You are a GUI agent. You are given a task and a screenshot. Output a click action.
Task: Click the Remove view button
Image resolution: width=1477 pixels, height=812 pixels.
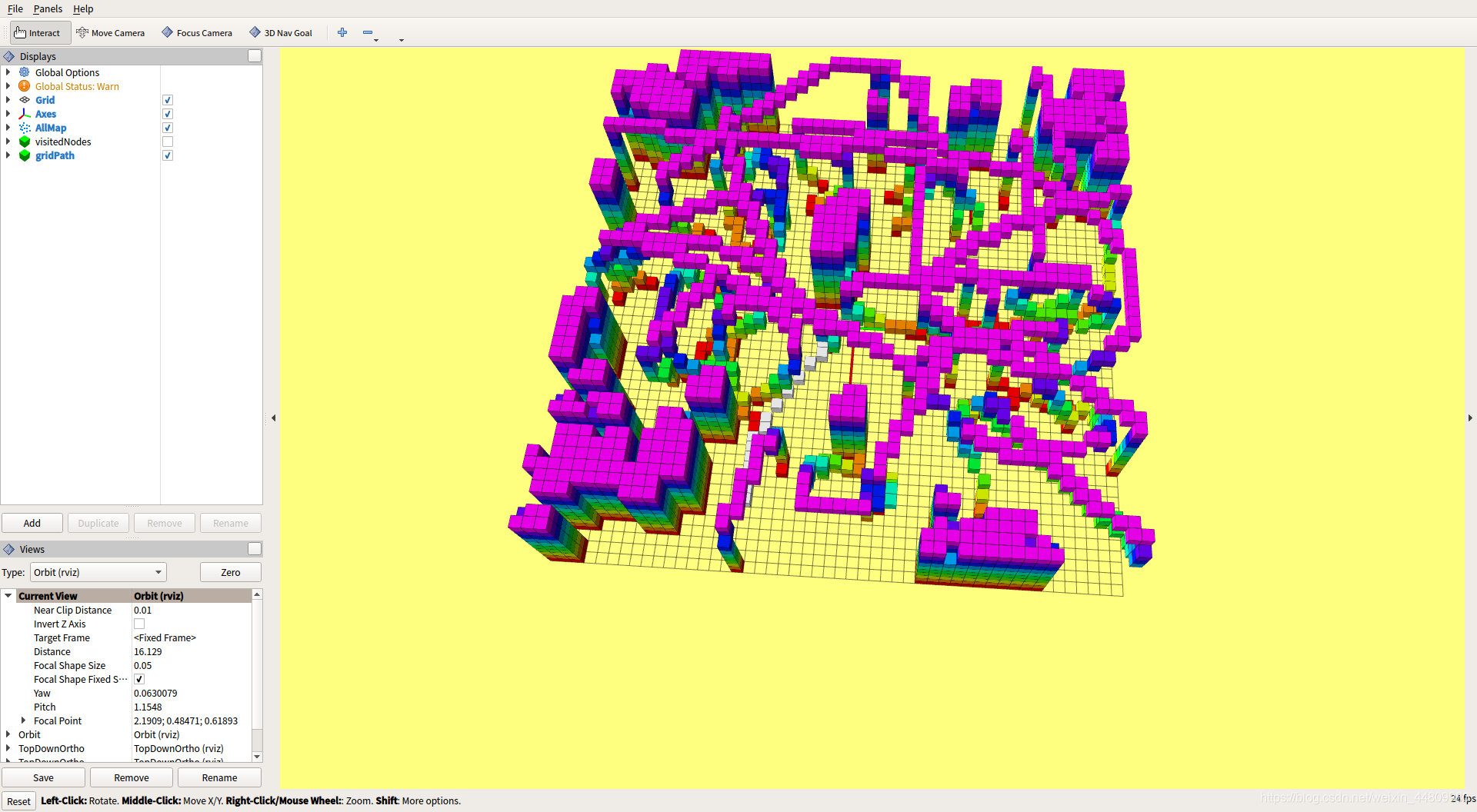[132, 777]
